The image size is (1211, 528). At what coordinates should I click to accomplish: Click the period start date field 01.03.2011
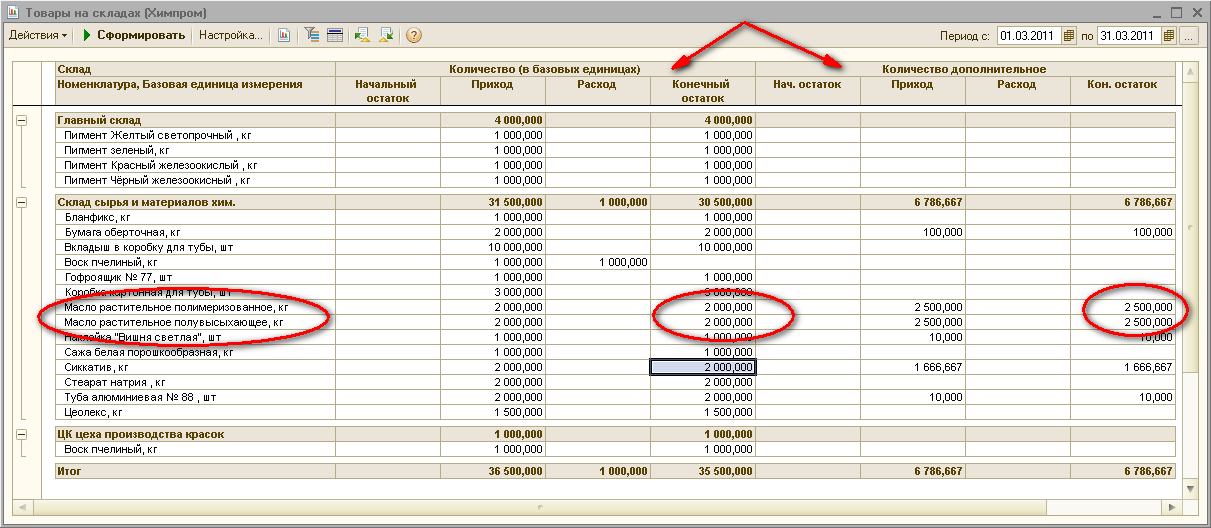tap(1029, 36)
